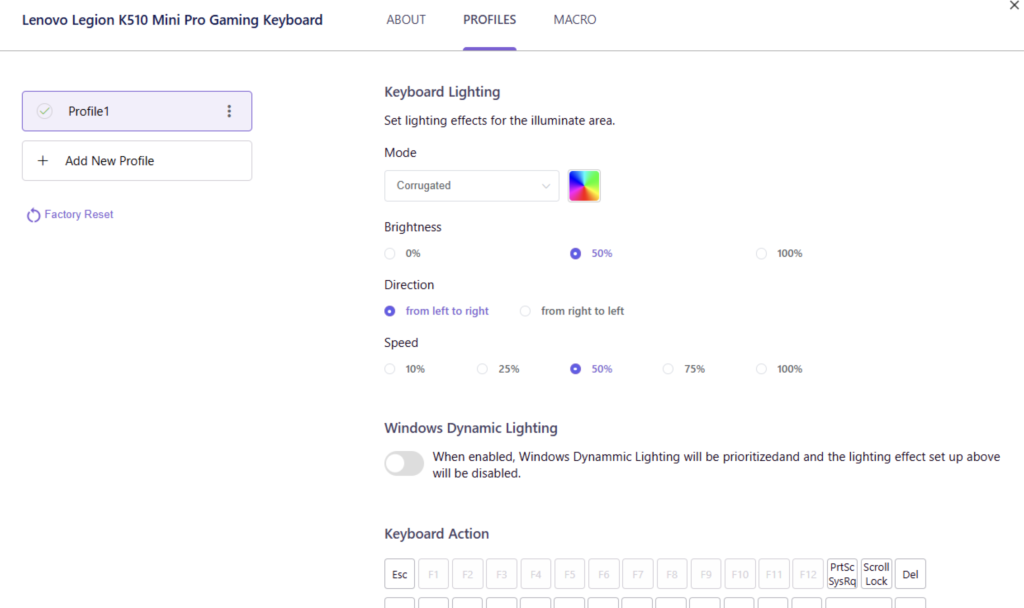Close the window with the X button
This screenshot has height=608, width=1024.
click(1014, 5)
